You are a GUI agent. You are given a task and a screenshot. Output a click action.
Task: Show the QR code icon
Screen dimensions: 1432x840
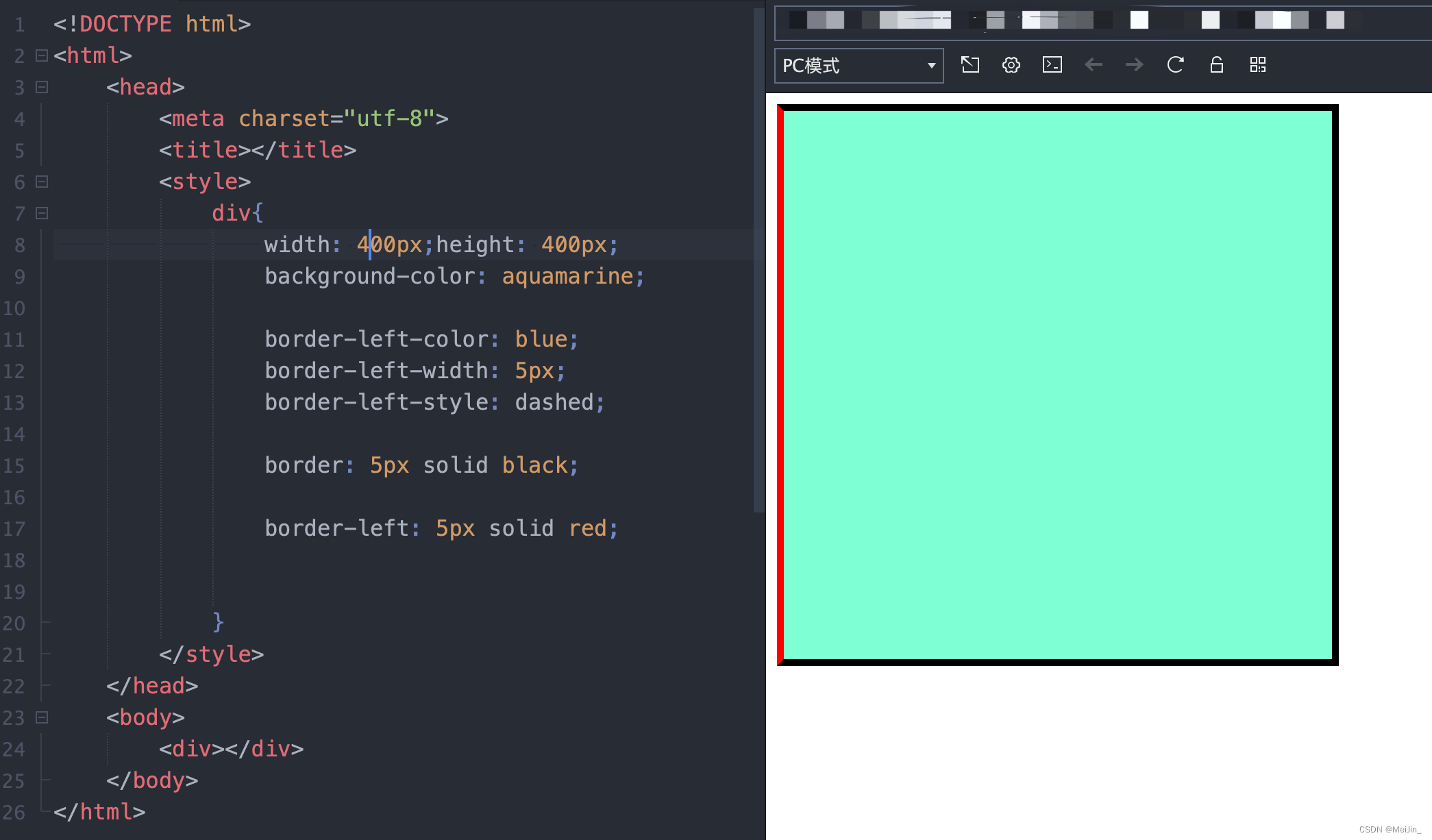(1258, 65)
